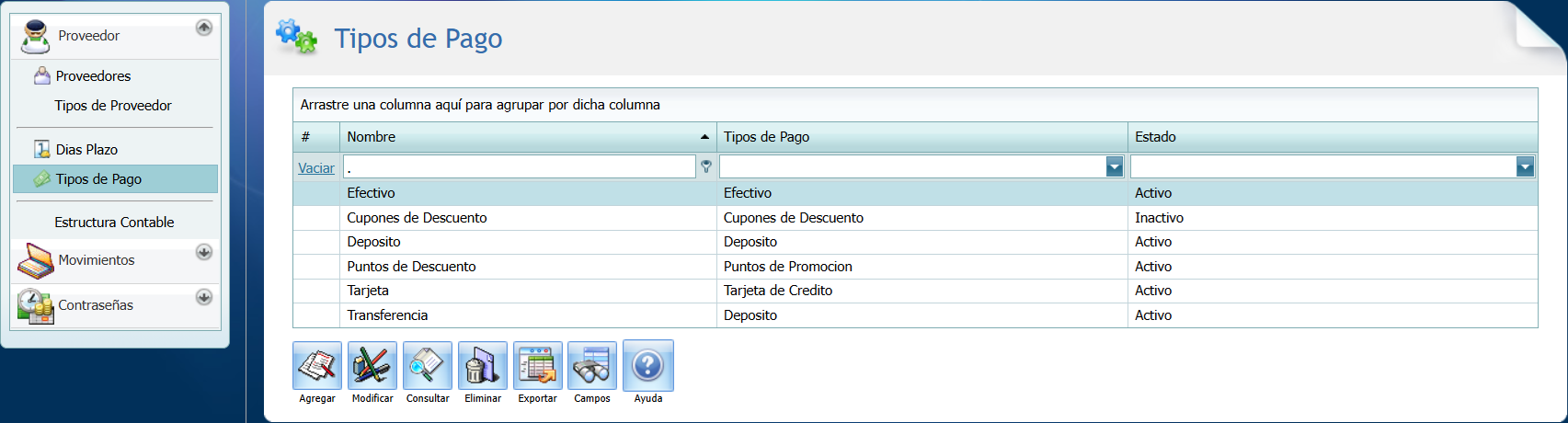This screenshot has height=423, width=1568.
Task: Select the Tarjeta name cell
Action: (x=528, y=291)
